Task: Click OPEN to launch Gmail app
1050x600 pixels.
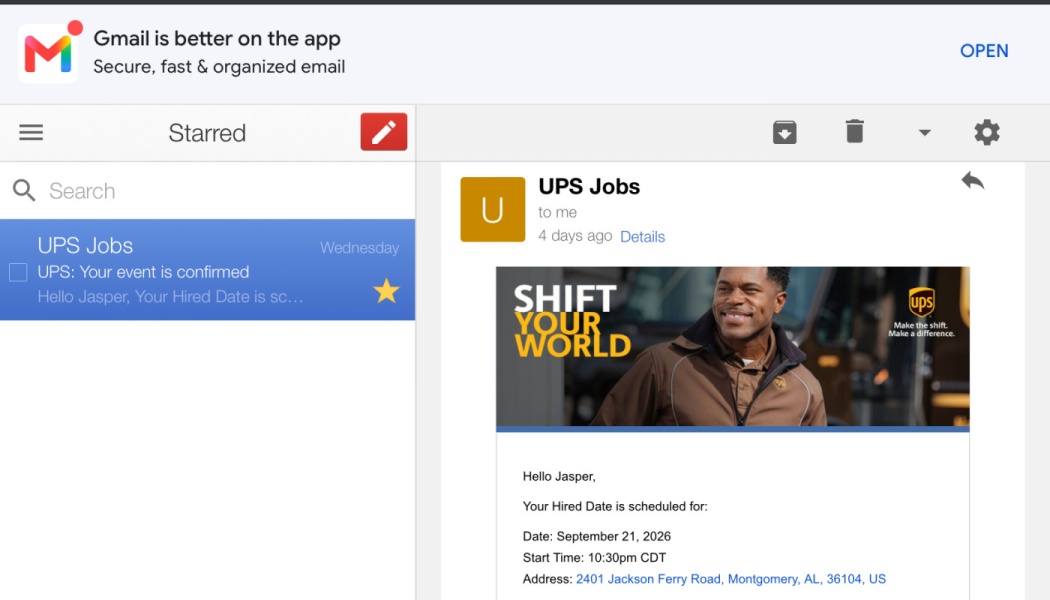Action: [x=984, y=51]
